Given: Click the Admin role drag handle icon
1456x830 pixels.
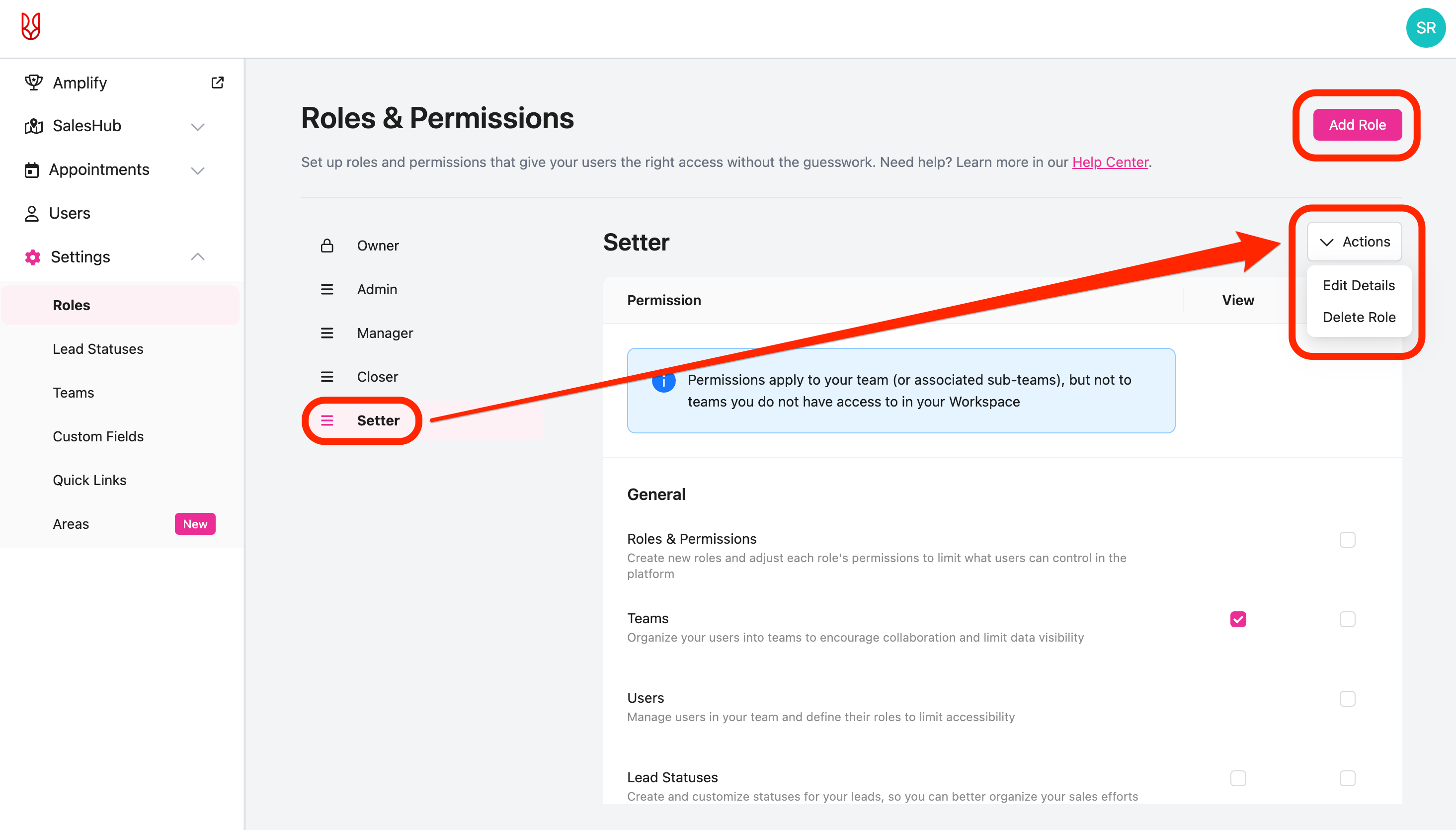Looking at the screenshot, I should click(x=327, y=290).
